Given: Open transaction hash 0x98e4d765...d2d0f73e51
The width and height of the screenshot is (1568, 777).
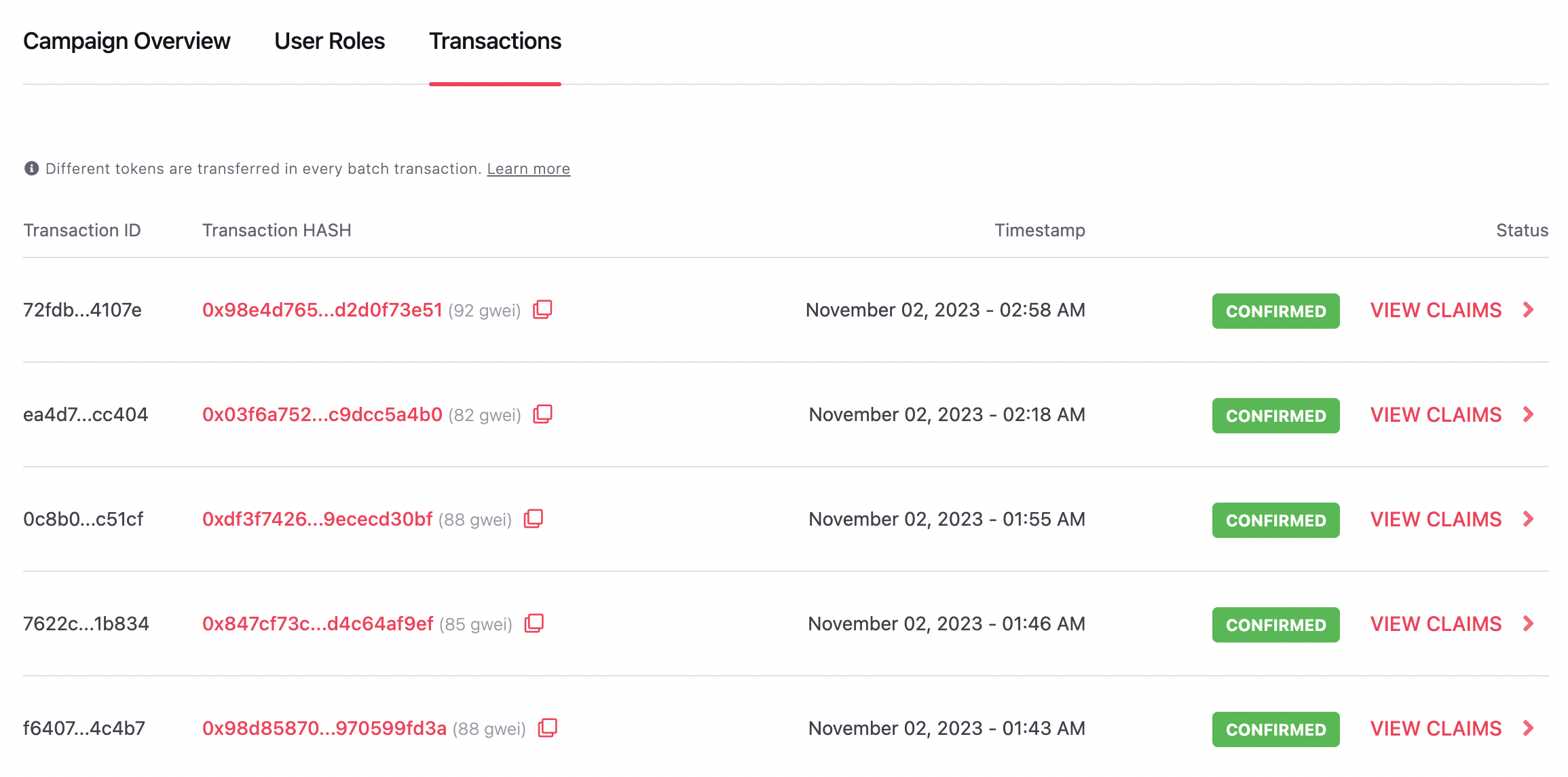Looking at the screenshot, I should tap(324, 310).
